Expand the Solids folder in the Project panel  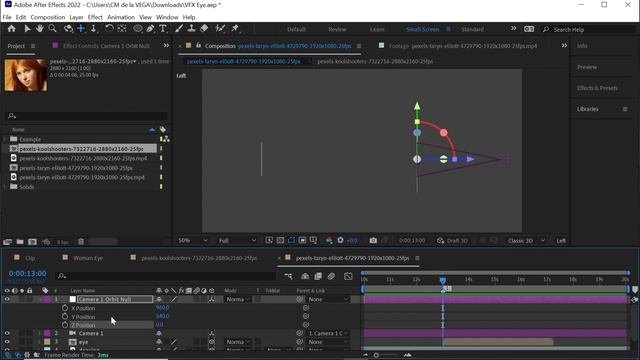tap(5, 187)
